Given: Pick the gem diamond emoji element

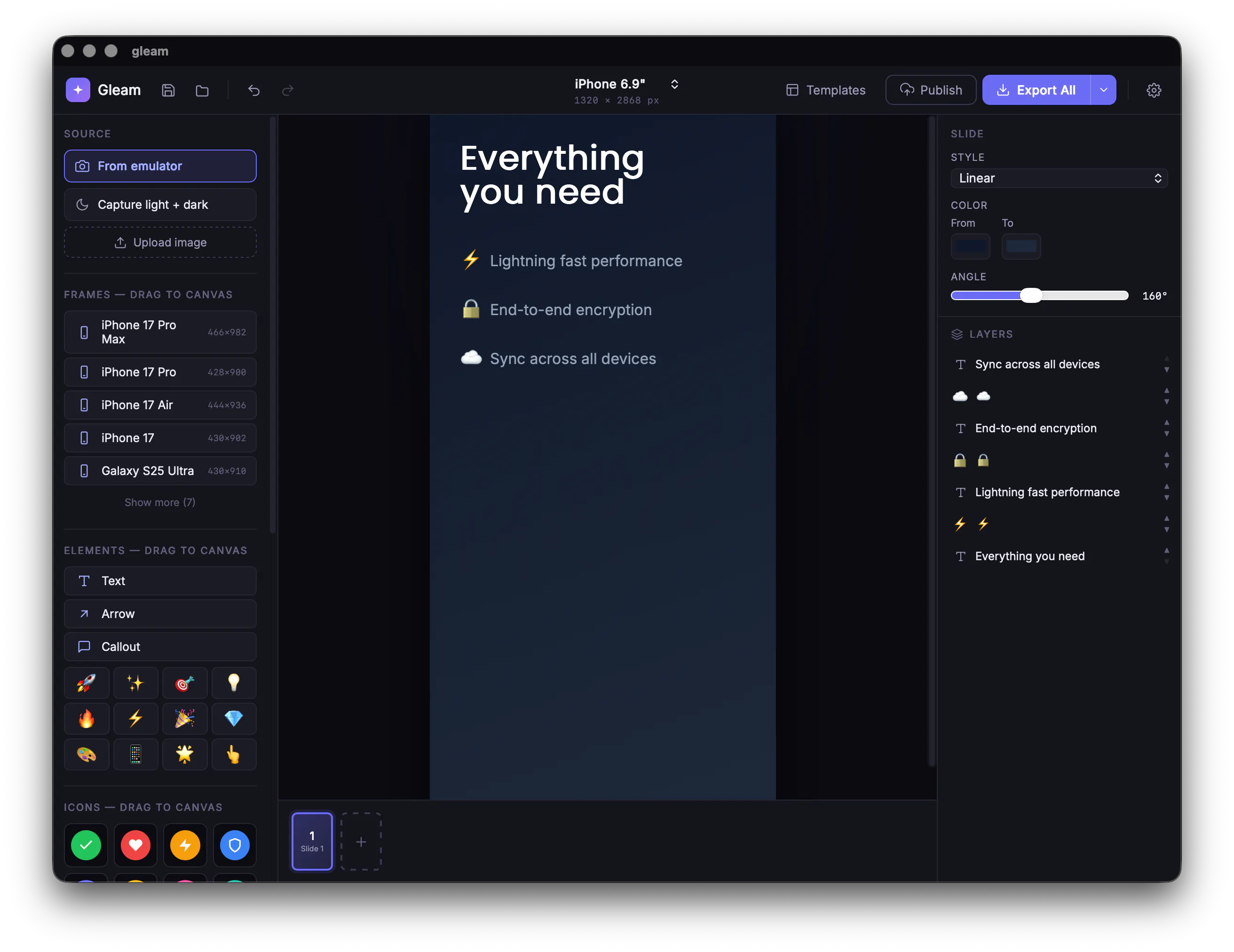Looking at the screenshot, I should 234,719.
